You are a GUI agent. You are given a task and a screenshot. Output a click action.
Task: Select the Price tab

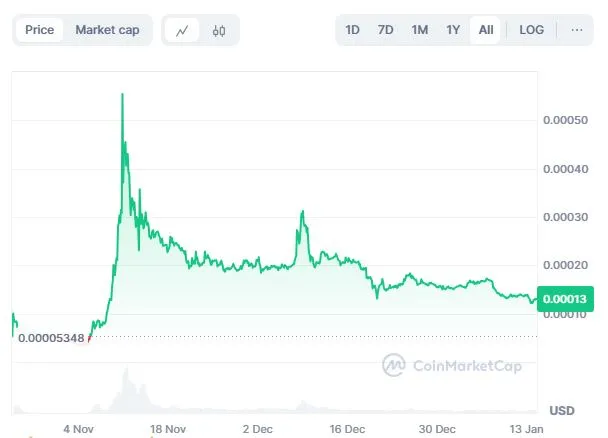[x=40, y=30]
